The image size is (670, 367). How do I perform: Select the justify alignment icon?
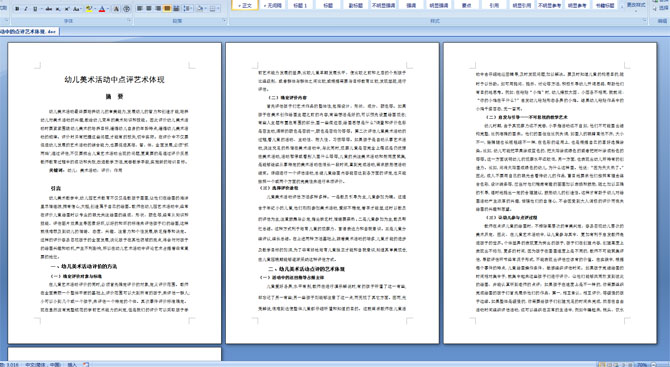point(167,9)
